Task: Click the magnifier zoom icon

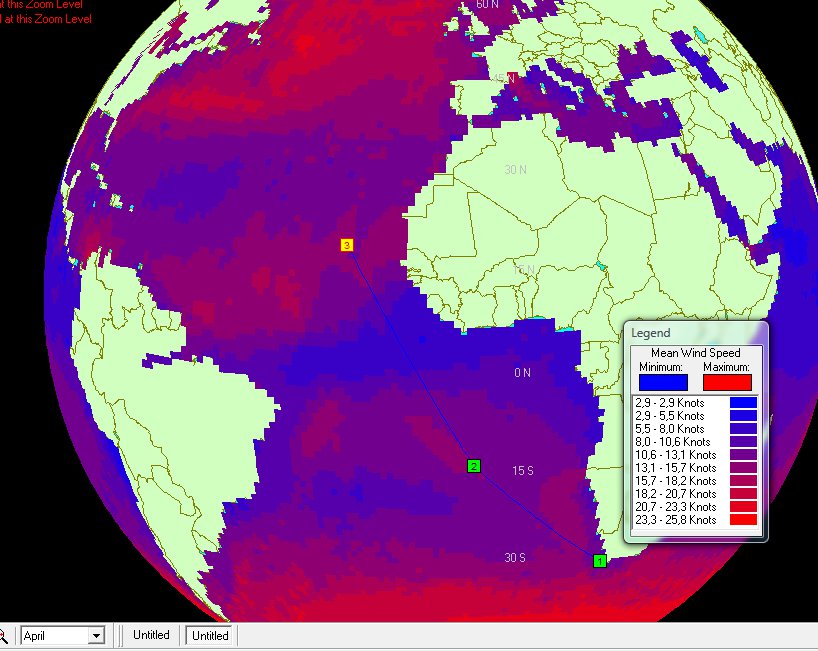Action: click(x=3, y=636)
